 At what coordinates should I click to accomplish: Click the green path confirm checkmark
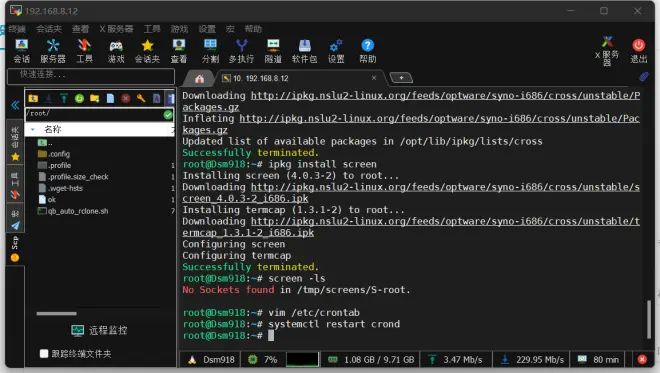coord(168,115)
